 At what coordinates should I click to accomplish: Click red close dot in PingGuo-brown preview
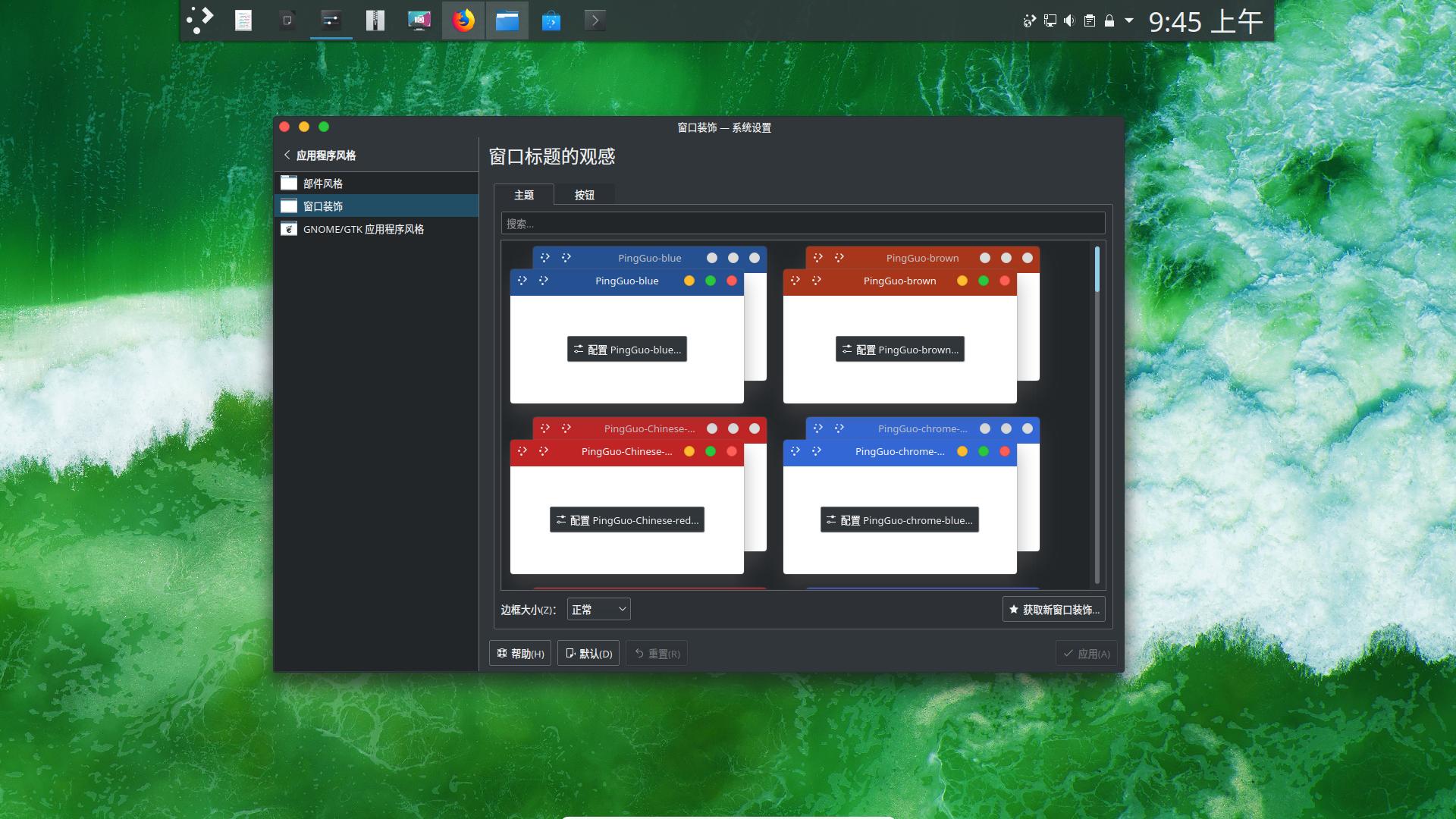tap(1005, 281)
